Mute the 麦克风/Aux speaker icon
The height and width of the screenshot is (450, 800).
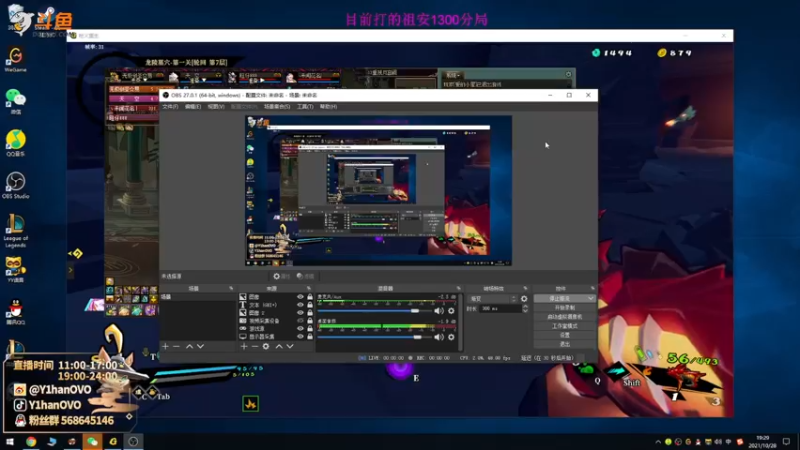coord(439,311)
